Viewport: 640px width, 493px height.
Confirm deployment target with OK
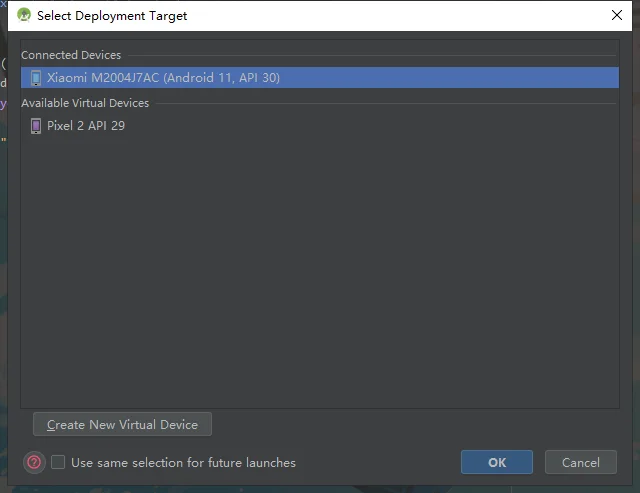point(497,462)
